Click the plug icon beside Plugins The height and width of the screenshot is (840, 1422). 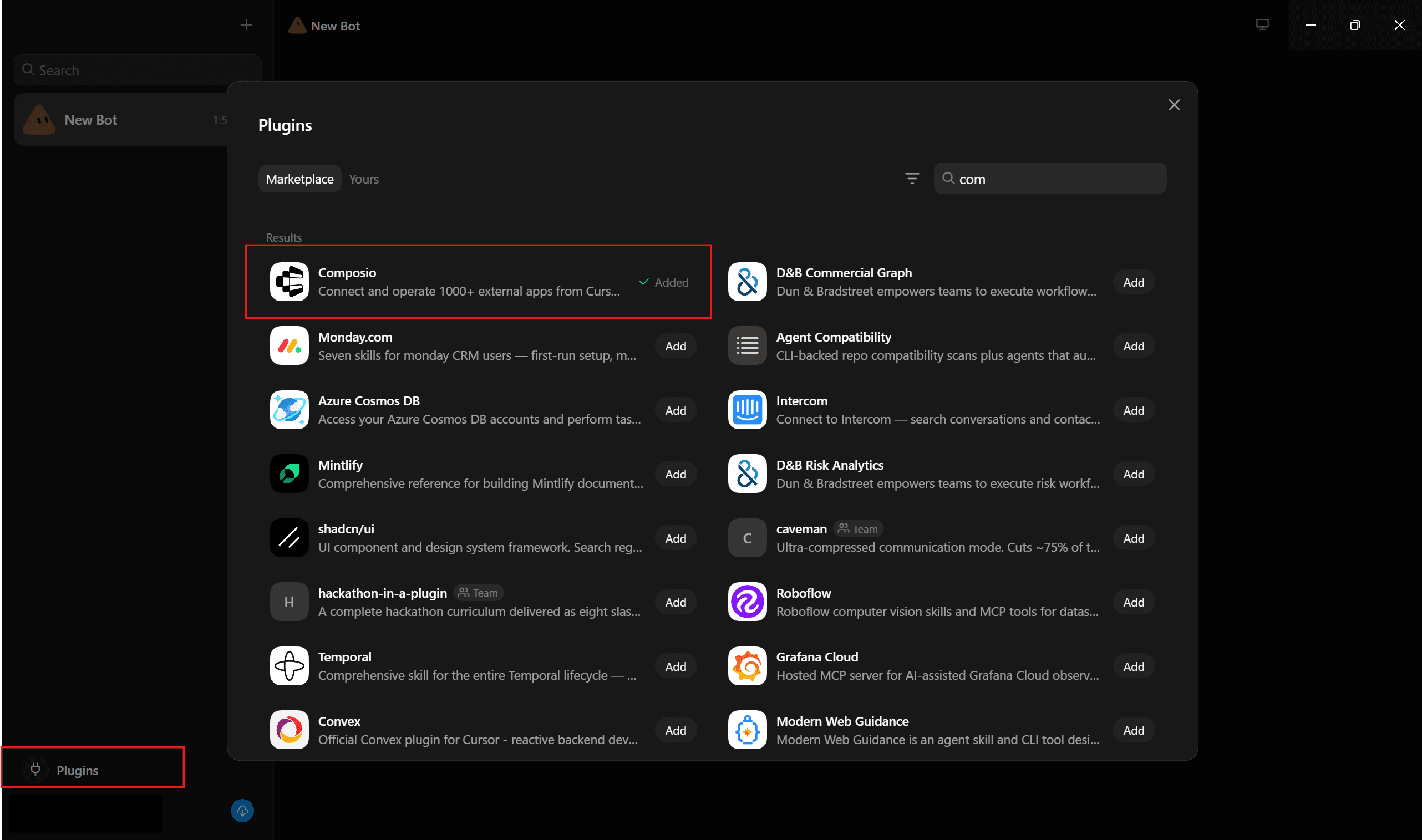point(35,770)
